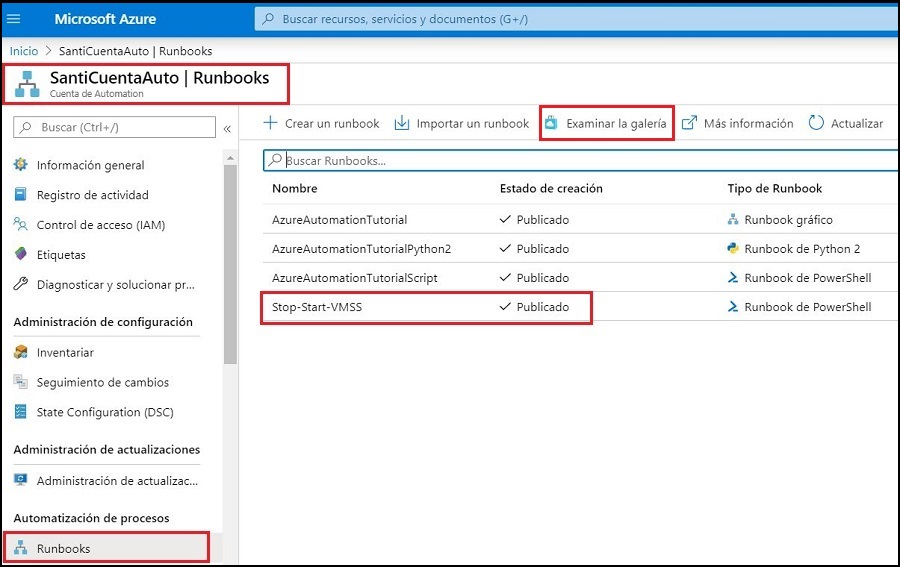This screenshot has height=567, width=900.
Task: Click PowerShell icon in AzureAutomationTutorialScript row
Action: click(733, 278)
